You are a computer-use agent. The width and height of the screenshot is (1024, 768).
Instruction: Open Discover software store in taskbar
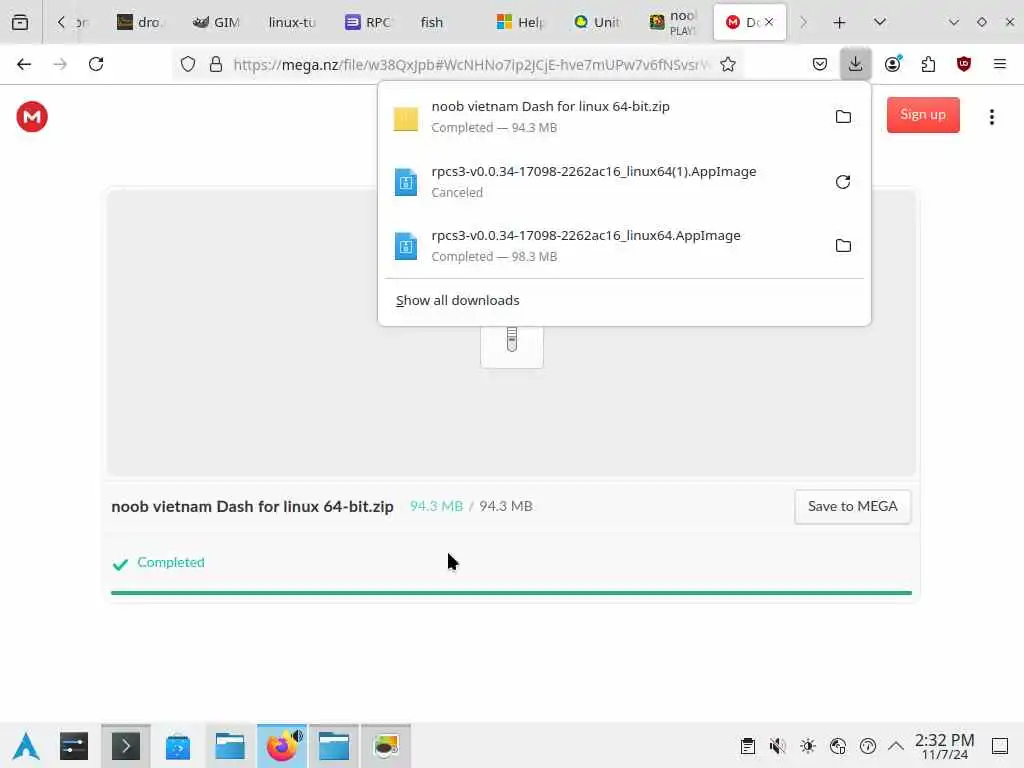tap(178, 746)
